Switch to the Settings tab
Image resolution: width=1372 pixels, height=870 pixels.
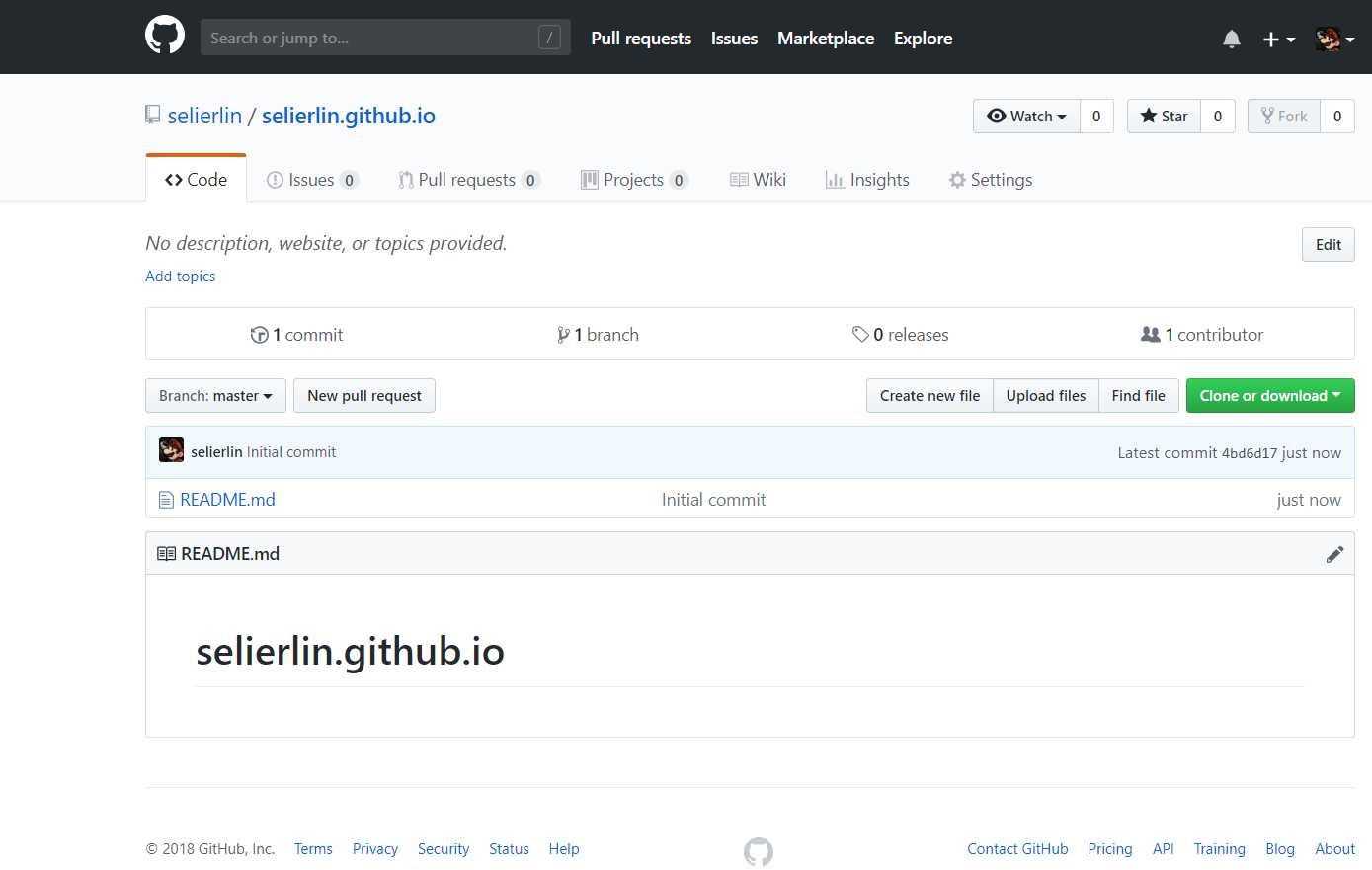[990, 180]
